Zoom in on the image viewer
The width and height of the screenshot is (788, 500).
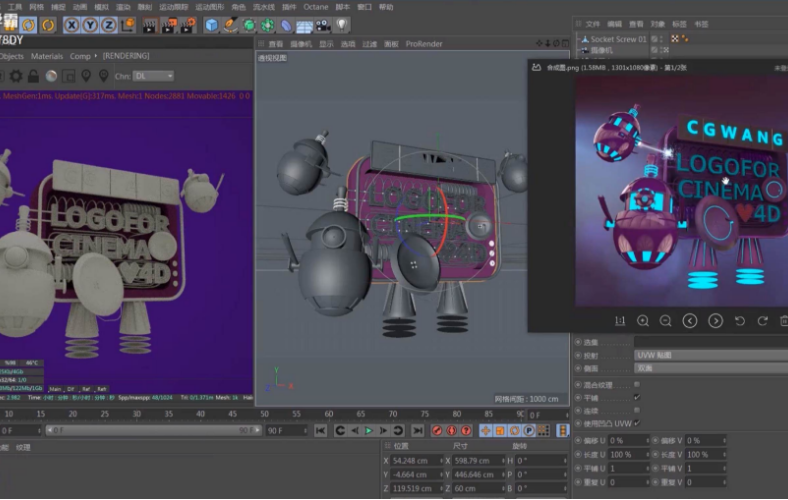point(642,321)
